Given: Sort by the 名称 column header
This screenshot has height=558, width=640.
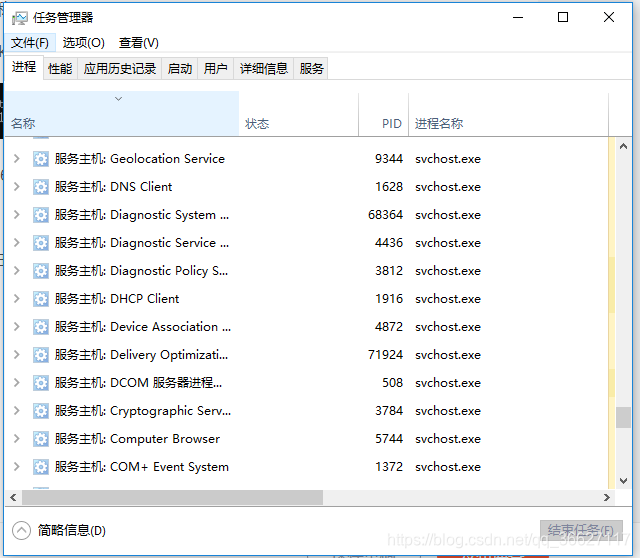Looking at the screenshot, I should (x=122, y=114).
